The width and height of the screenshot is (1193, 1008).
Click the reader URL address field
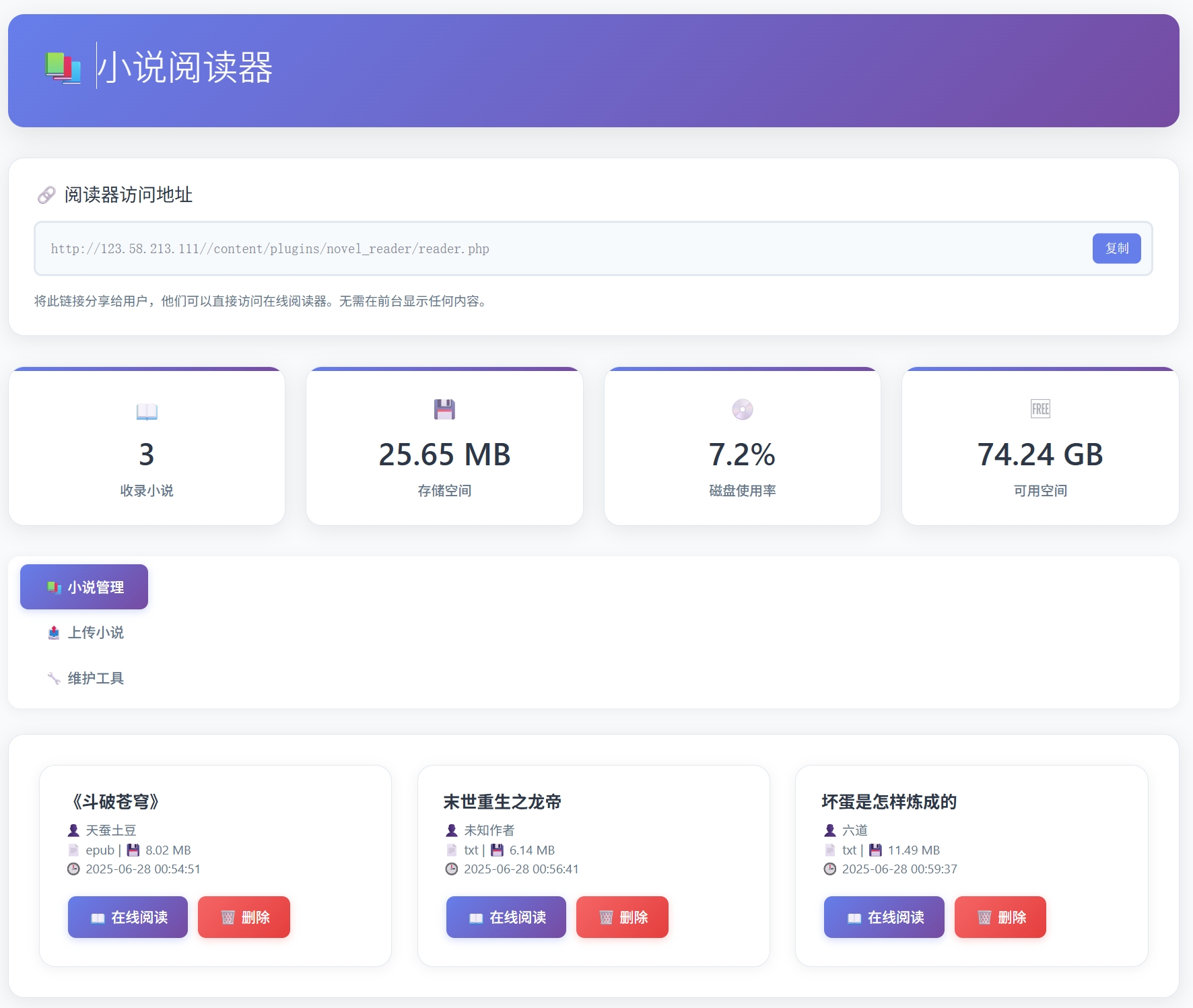pos(559,248)
